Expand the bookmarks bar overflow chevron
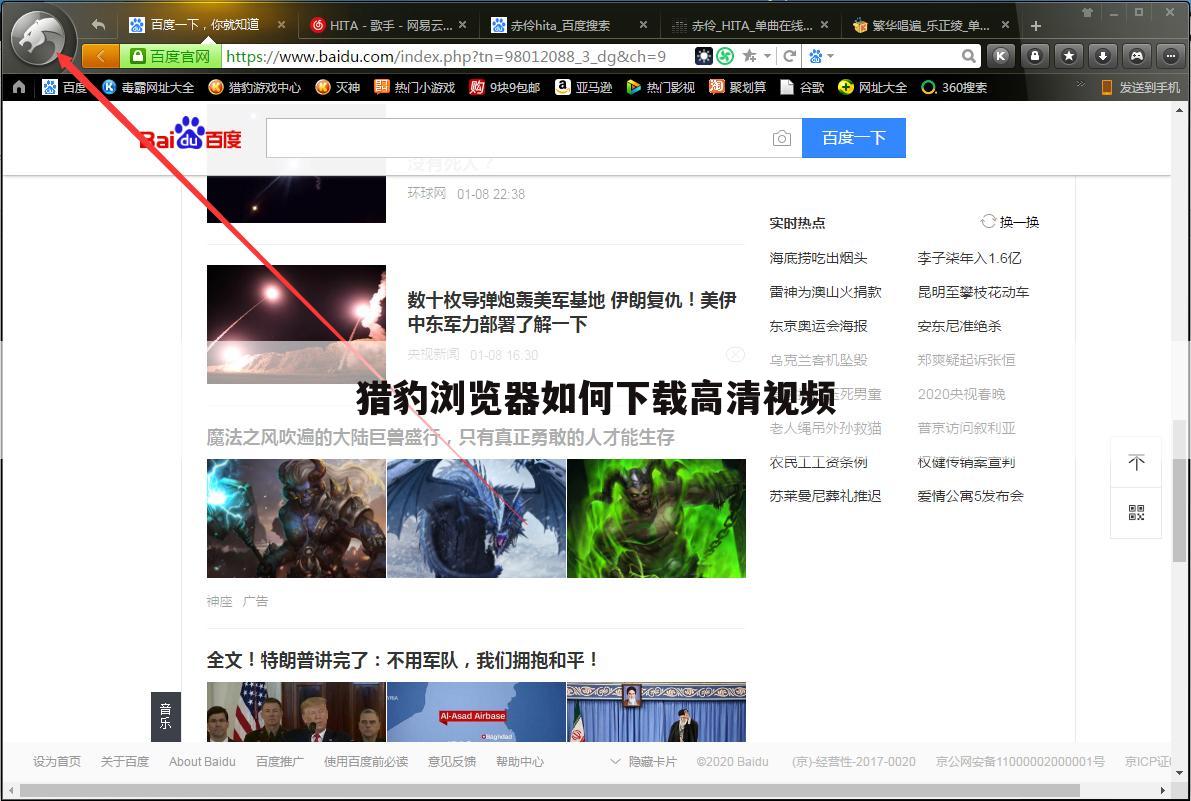This screenshot has height=801, width=1191. [1080, 85]
